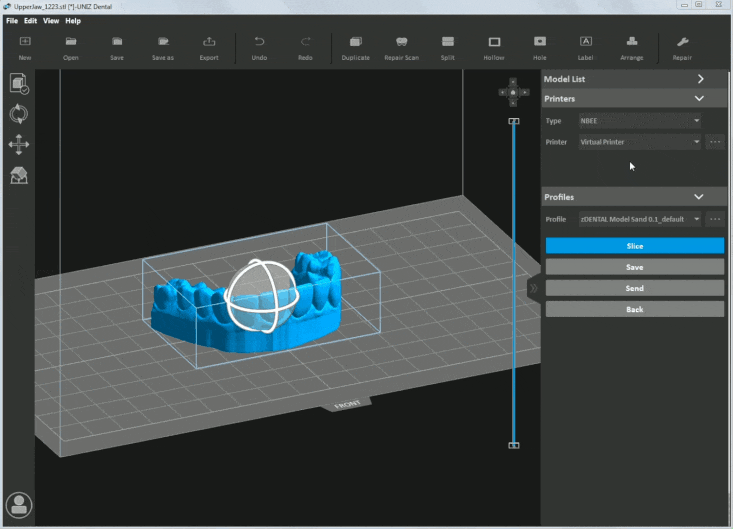Open the Virtual Printer dropdown
733x529 pixels.
tap(640, 142)
